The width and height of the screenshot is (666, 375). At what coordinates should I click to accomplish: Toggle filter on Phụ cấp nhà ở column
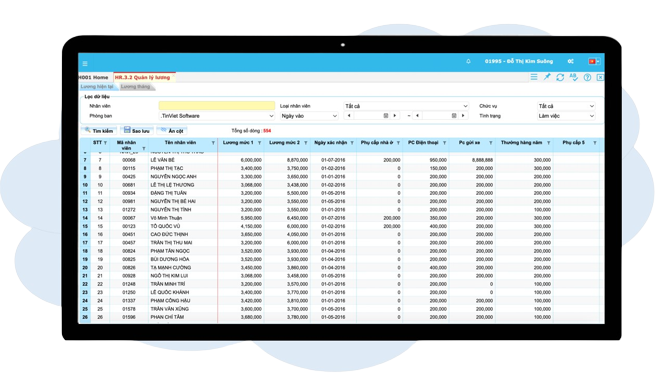[x=398, y=143]
